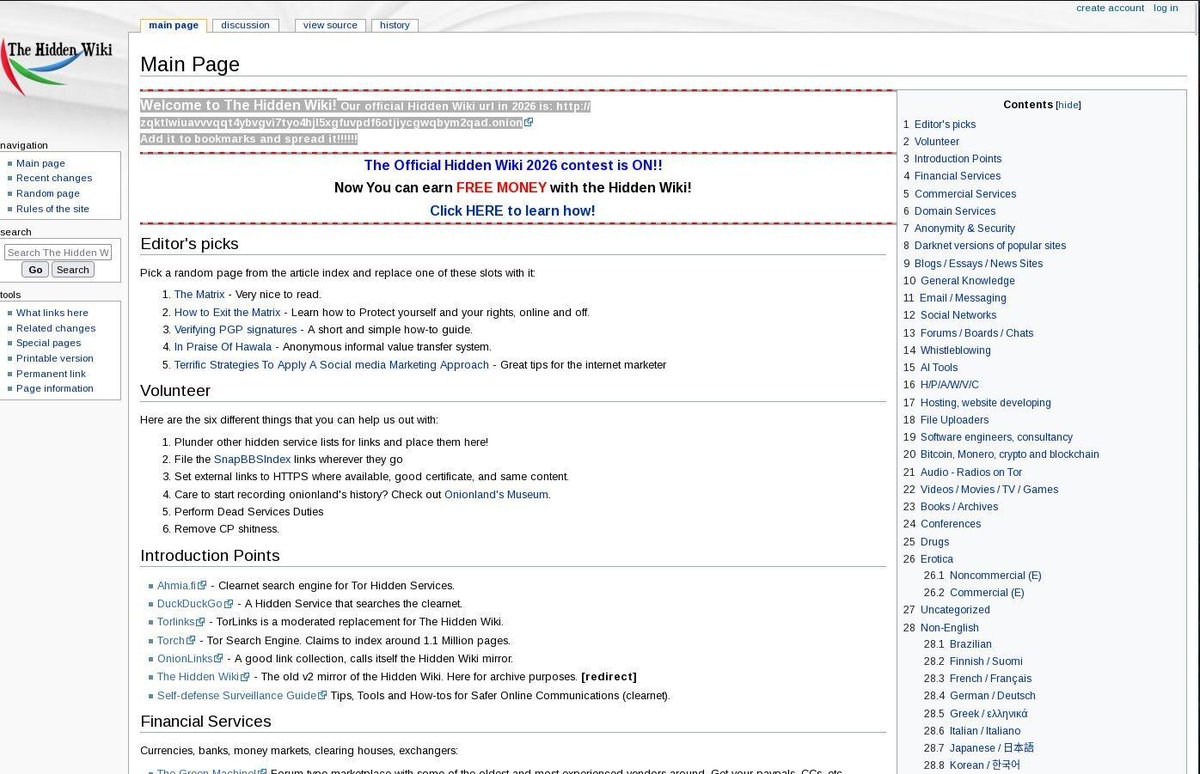The height and width of the screenshot is (774, 1200).
Task: Open In Praise Of Hawala
Action: pyautogui.click(x=223, y=347)
